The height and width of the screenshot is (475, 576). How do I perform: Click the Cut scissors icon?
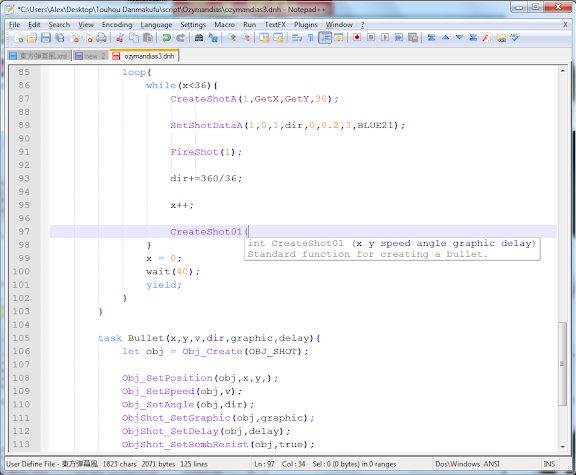(120, 37)
